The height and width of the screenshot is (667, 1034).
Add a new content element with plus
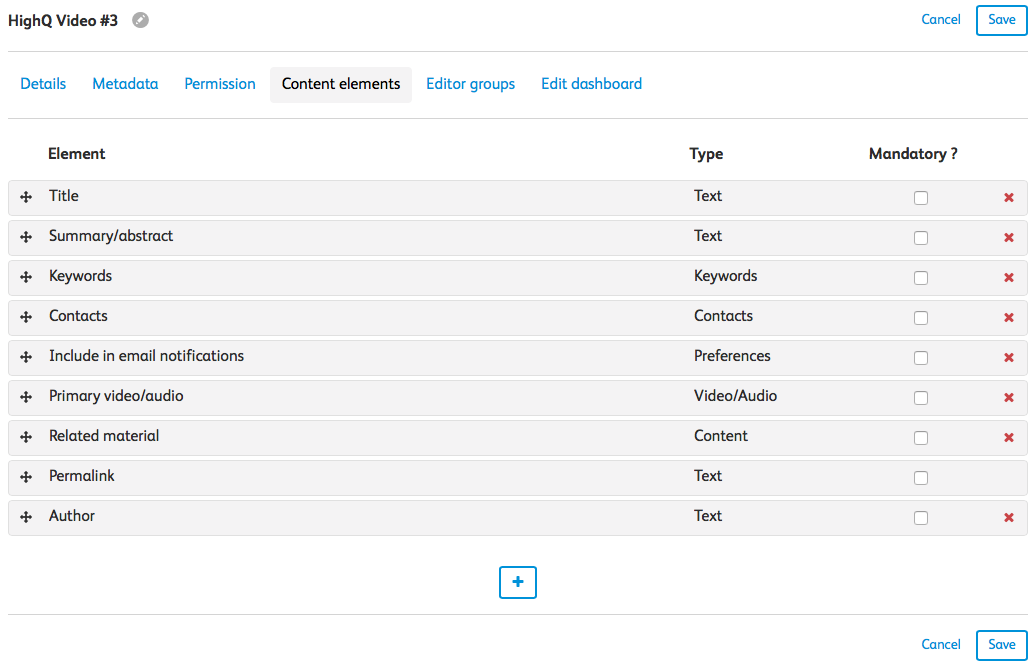(x=518, y=582)
